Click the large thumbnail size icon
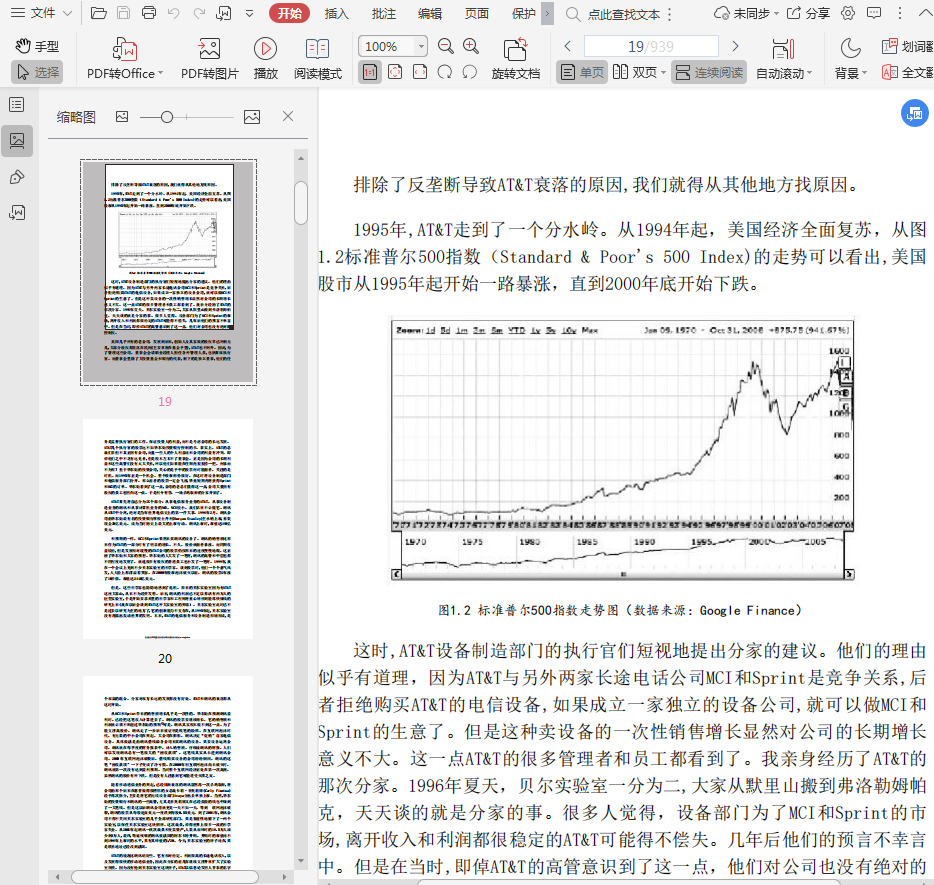934x885 pixels. (252, 117)
